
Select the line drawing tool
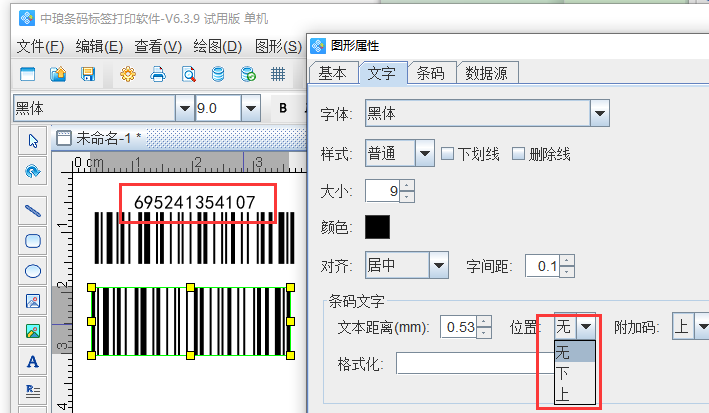click(x=33, y=211)
